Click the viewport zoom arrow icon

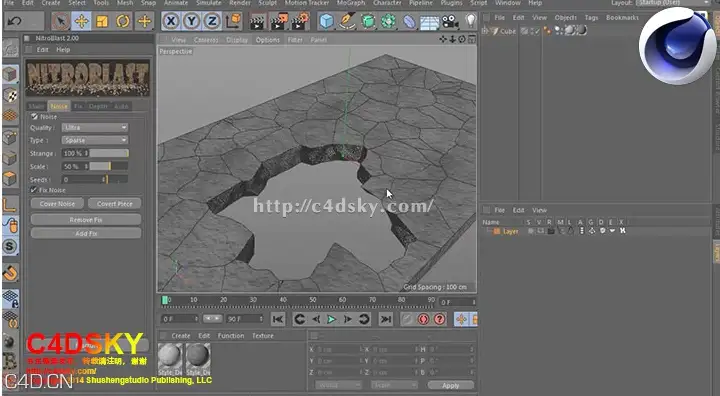[452, 40]
